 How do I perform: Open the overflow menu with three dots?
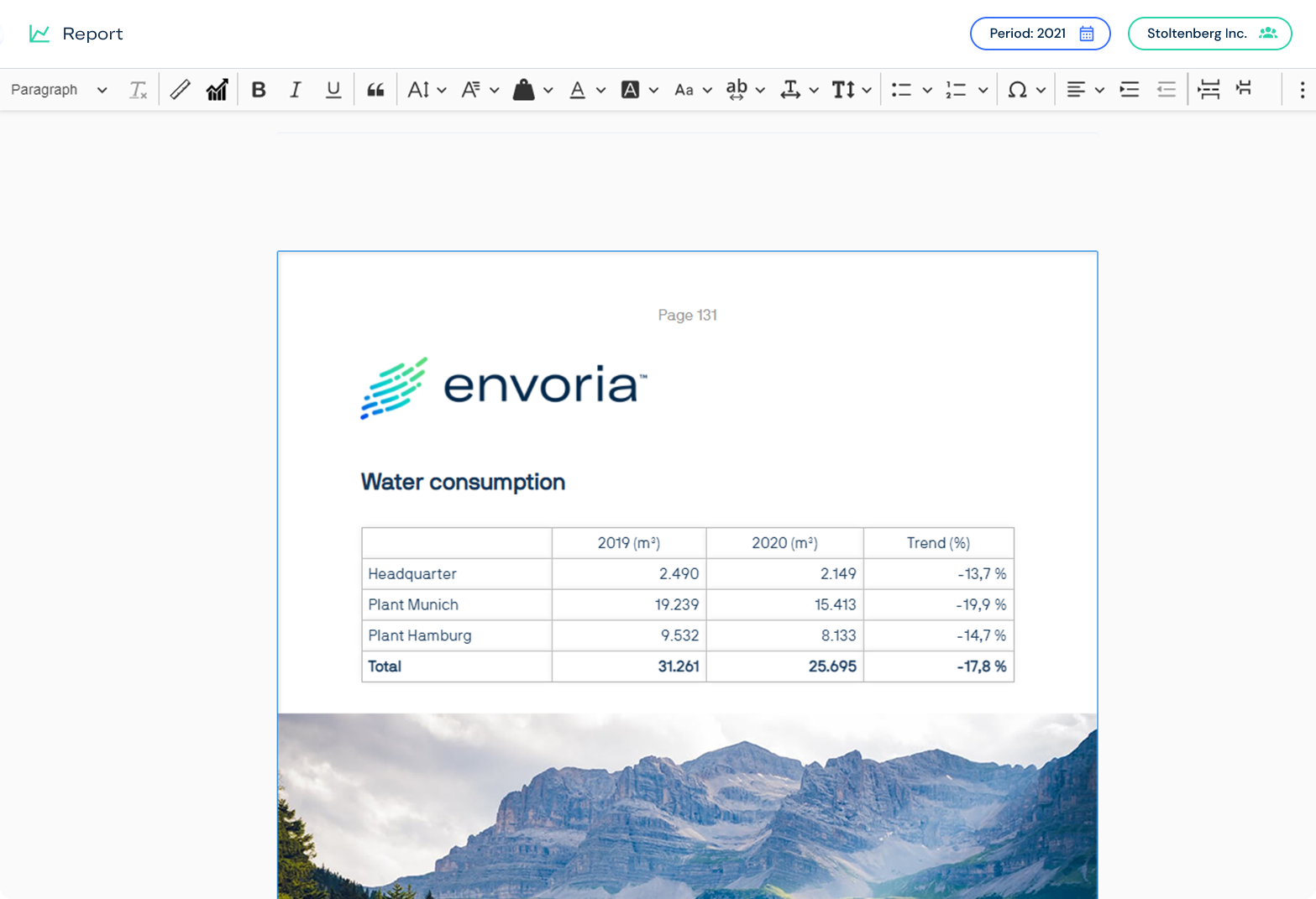click(x=1302, y=89)
